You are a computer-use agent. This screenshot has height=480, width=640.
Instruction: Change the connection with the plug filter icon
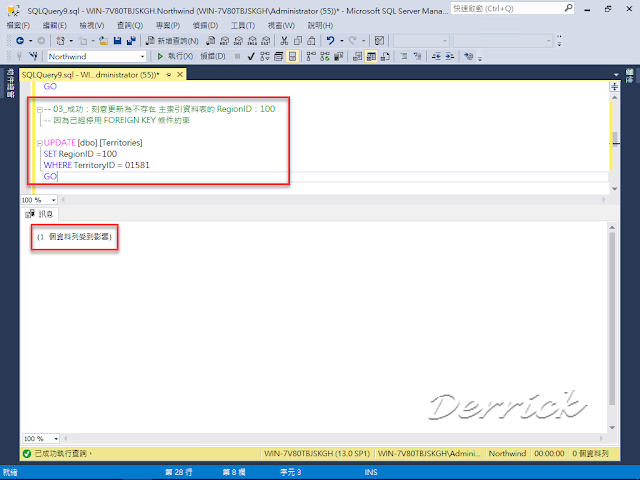coord(33,56)
